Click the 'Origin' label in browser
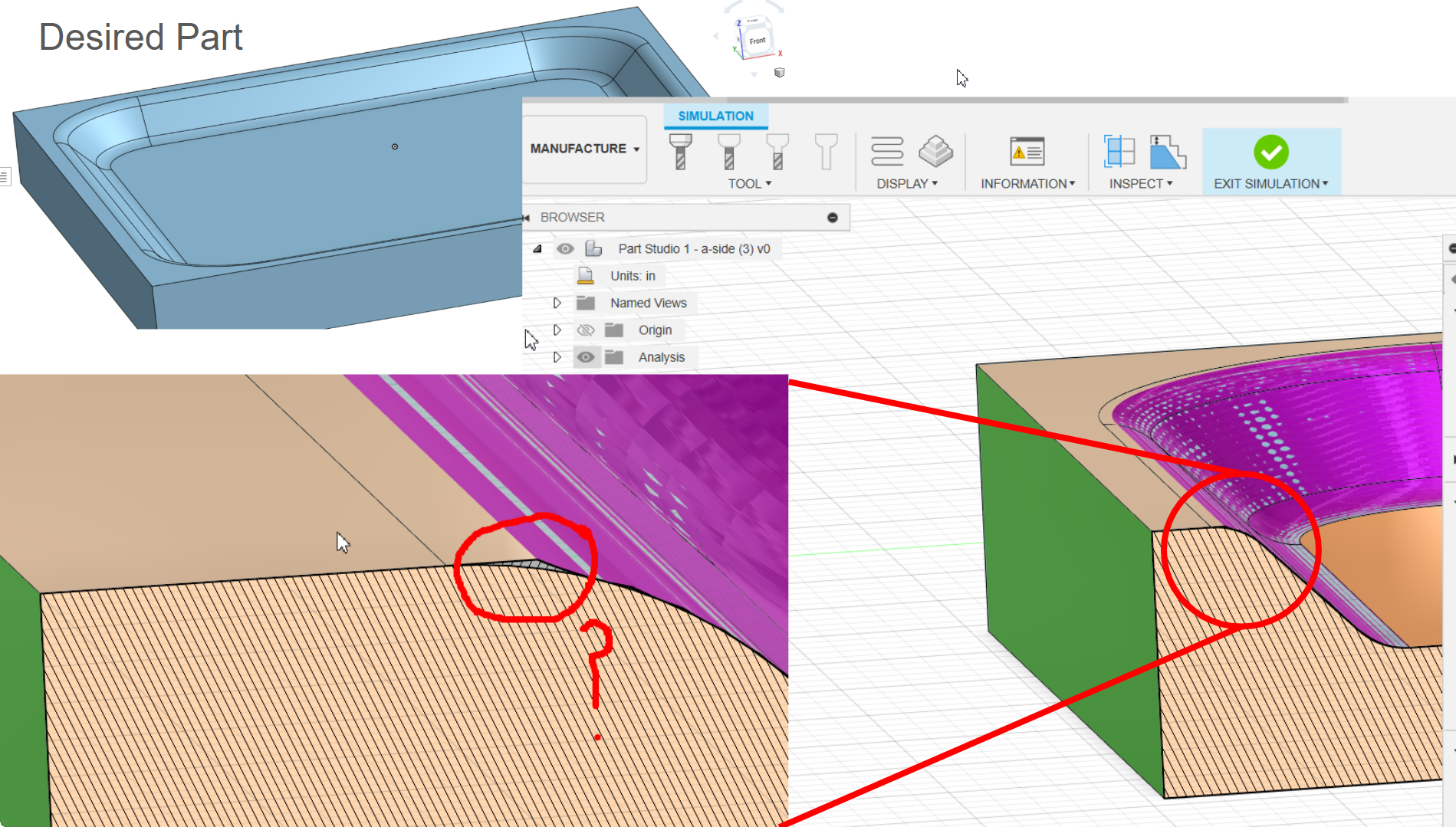 pos(655,330)
